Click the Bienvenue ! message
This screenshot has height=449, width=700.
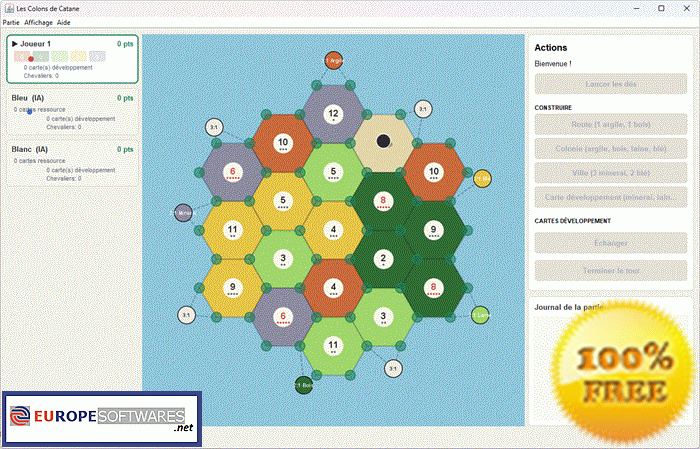553,64
